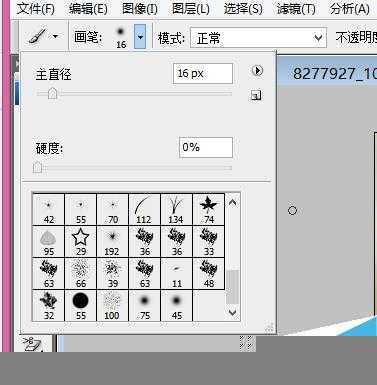This screenshot has width=377, height=385.
Task: Select the 39 splatter brush preset
Action: tap(113, 273)
